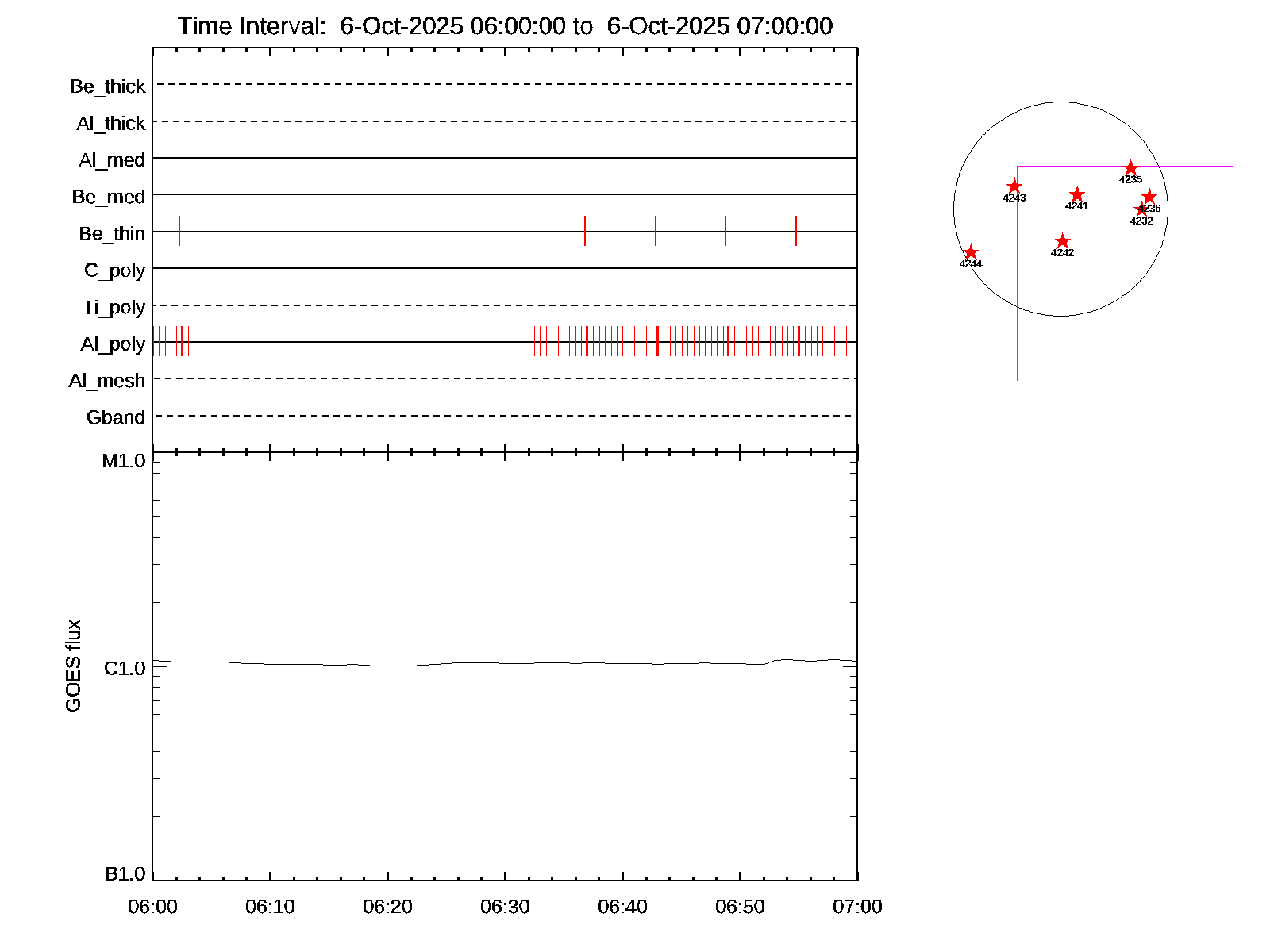Click the Gband filter row label
The height and width of the screenshot is (952, 1270).
click(x=116, y=417)
